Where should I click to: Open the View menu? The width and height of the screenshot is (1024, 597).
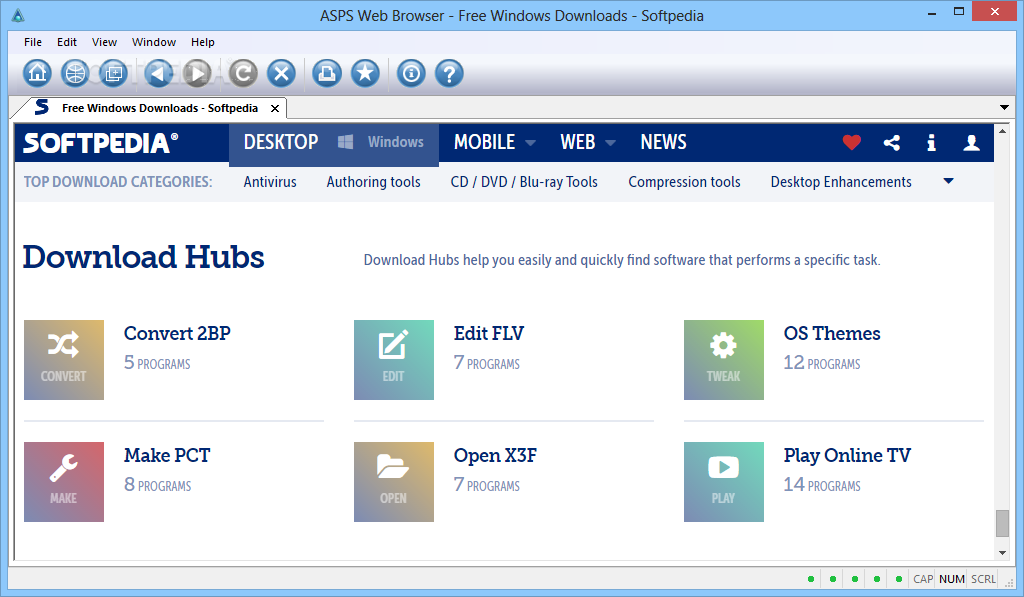coord(104,42)
